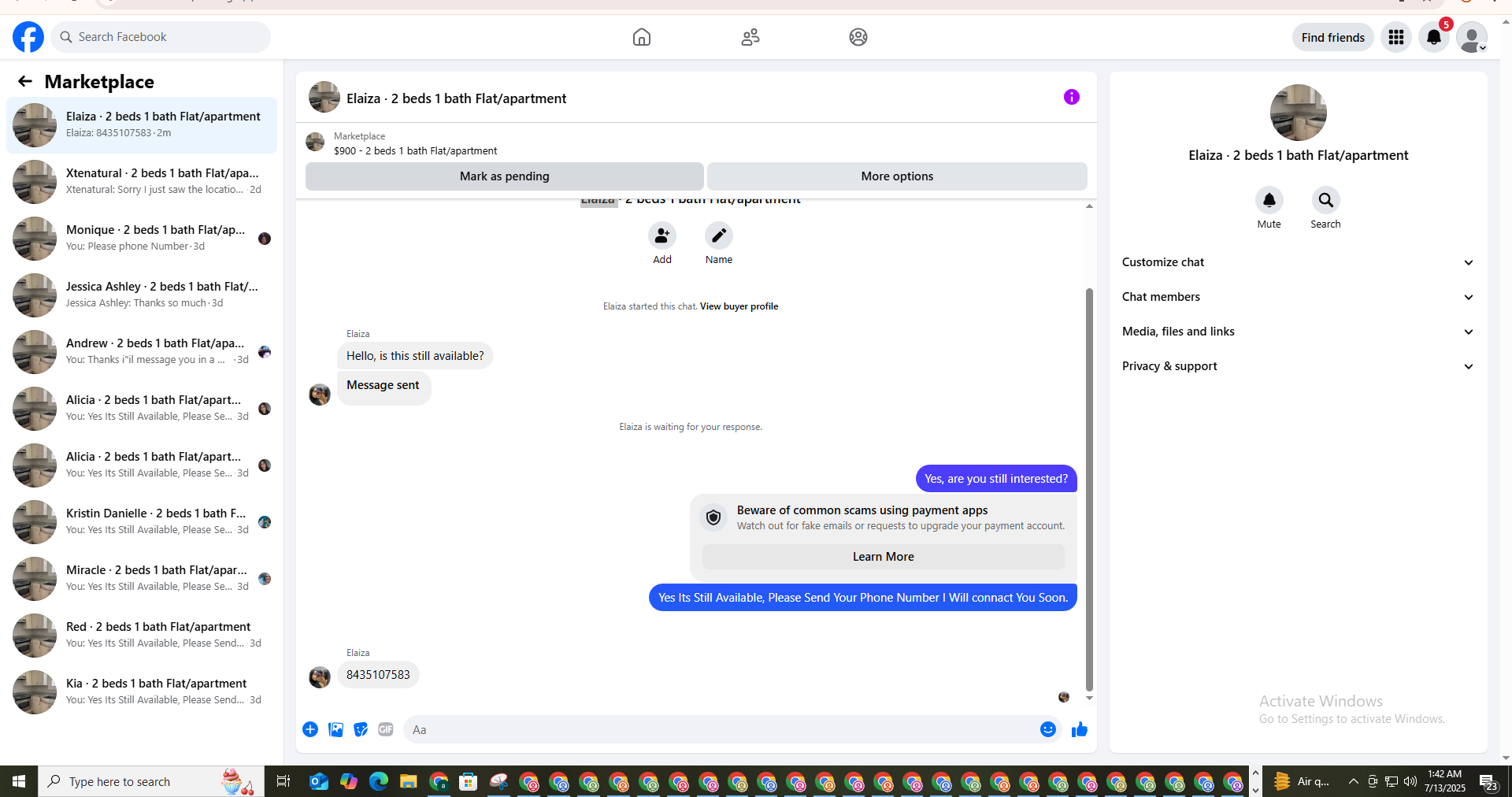Viewport: 1512px width, 797px height.
Task: Open the Andrew conversation
Action: tap(142, 352)
